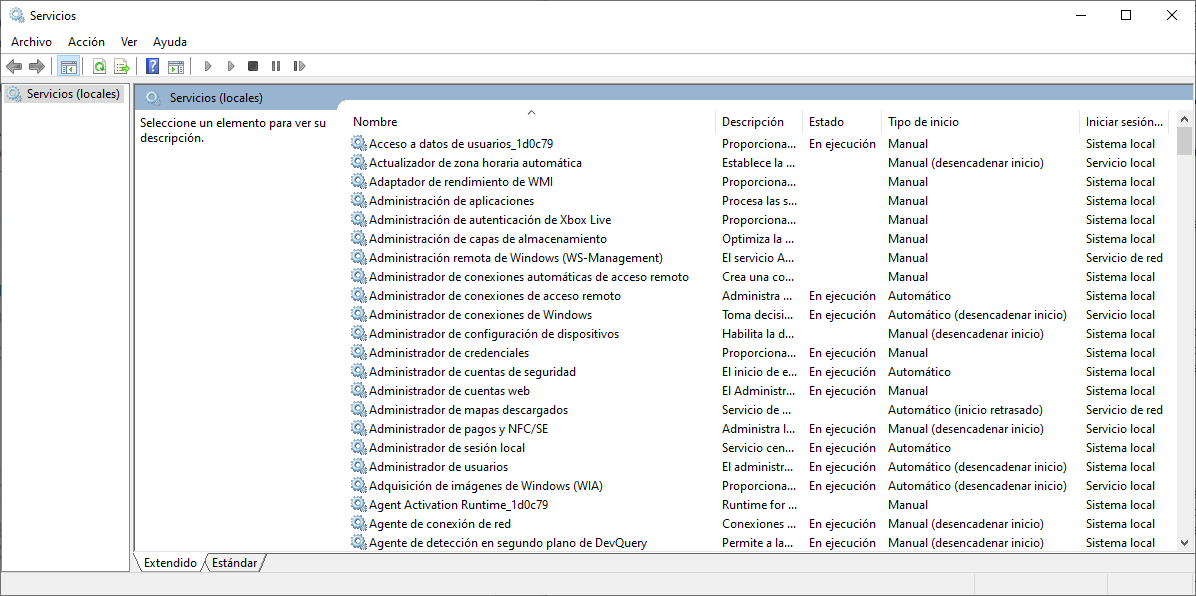Switch to the Extendido tab
Image resolution: width=1196 pixels, height=596 pixels.
coord(170,563)
